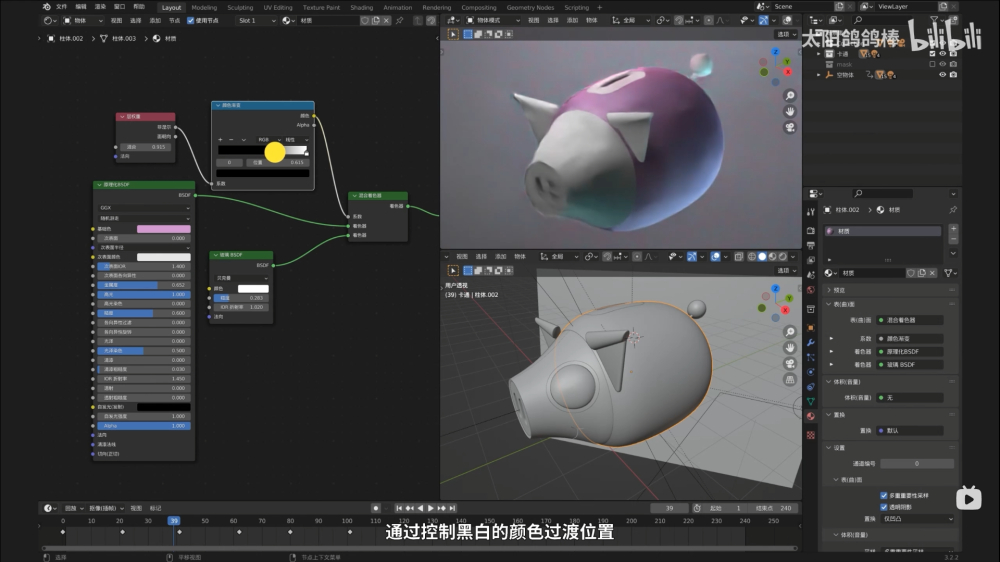Click the zoom magnifier in solid viewport

click(x=790, y=332)
